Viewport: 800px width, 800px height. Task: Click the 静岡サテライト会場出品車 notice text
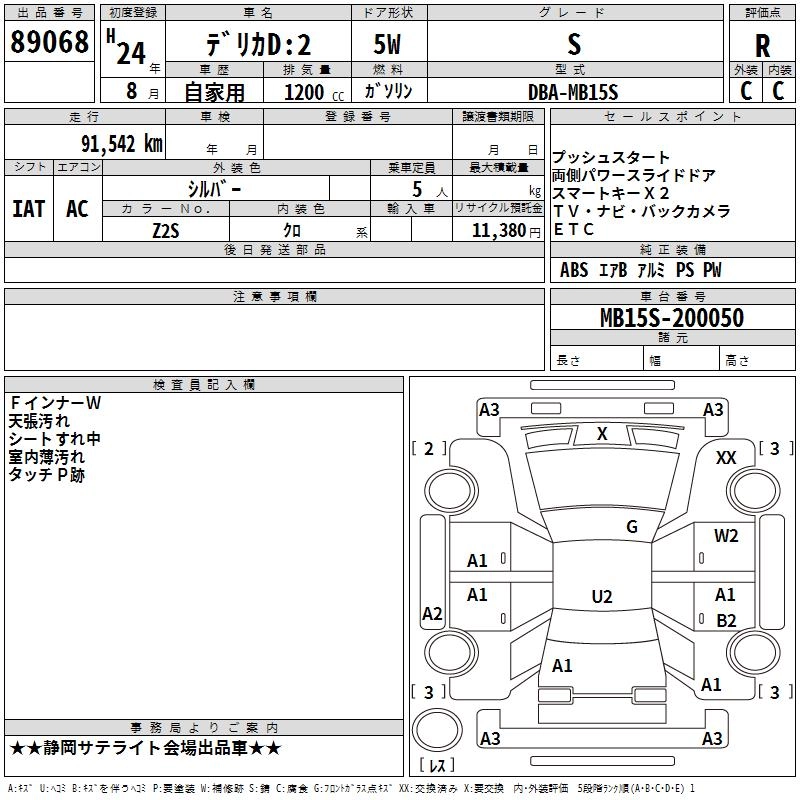[x=145, y=748]
